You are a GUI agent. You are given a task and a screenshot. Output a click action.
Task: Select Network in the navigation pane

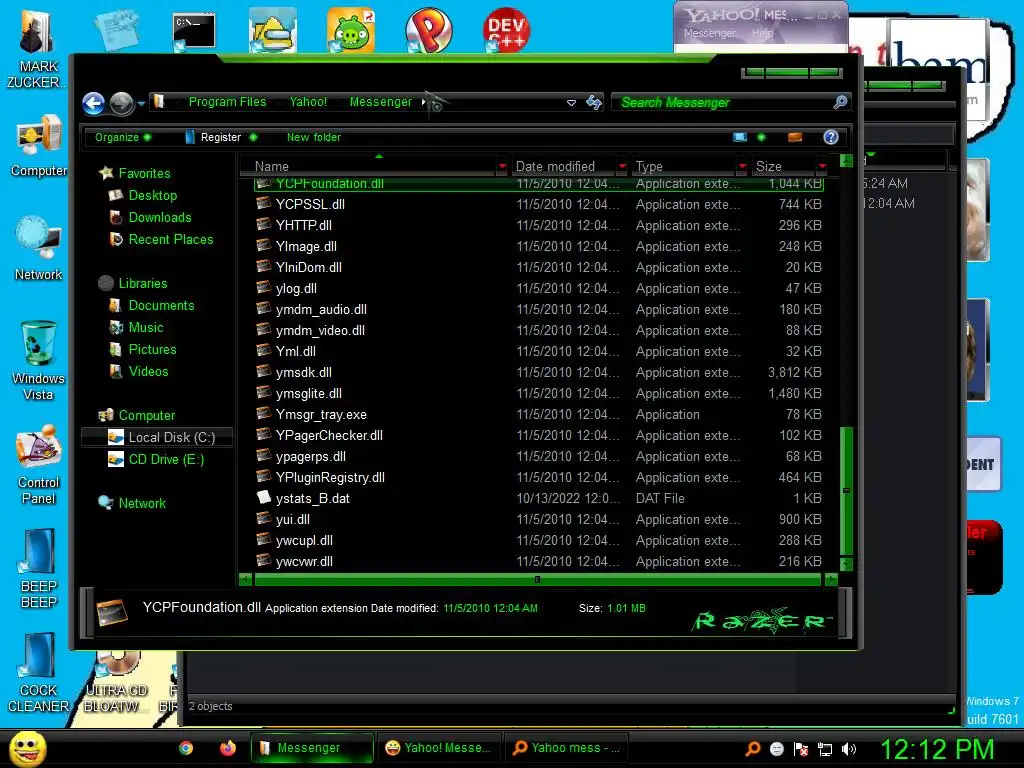tap(142, 504)
